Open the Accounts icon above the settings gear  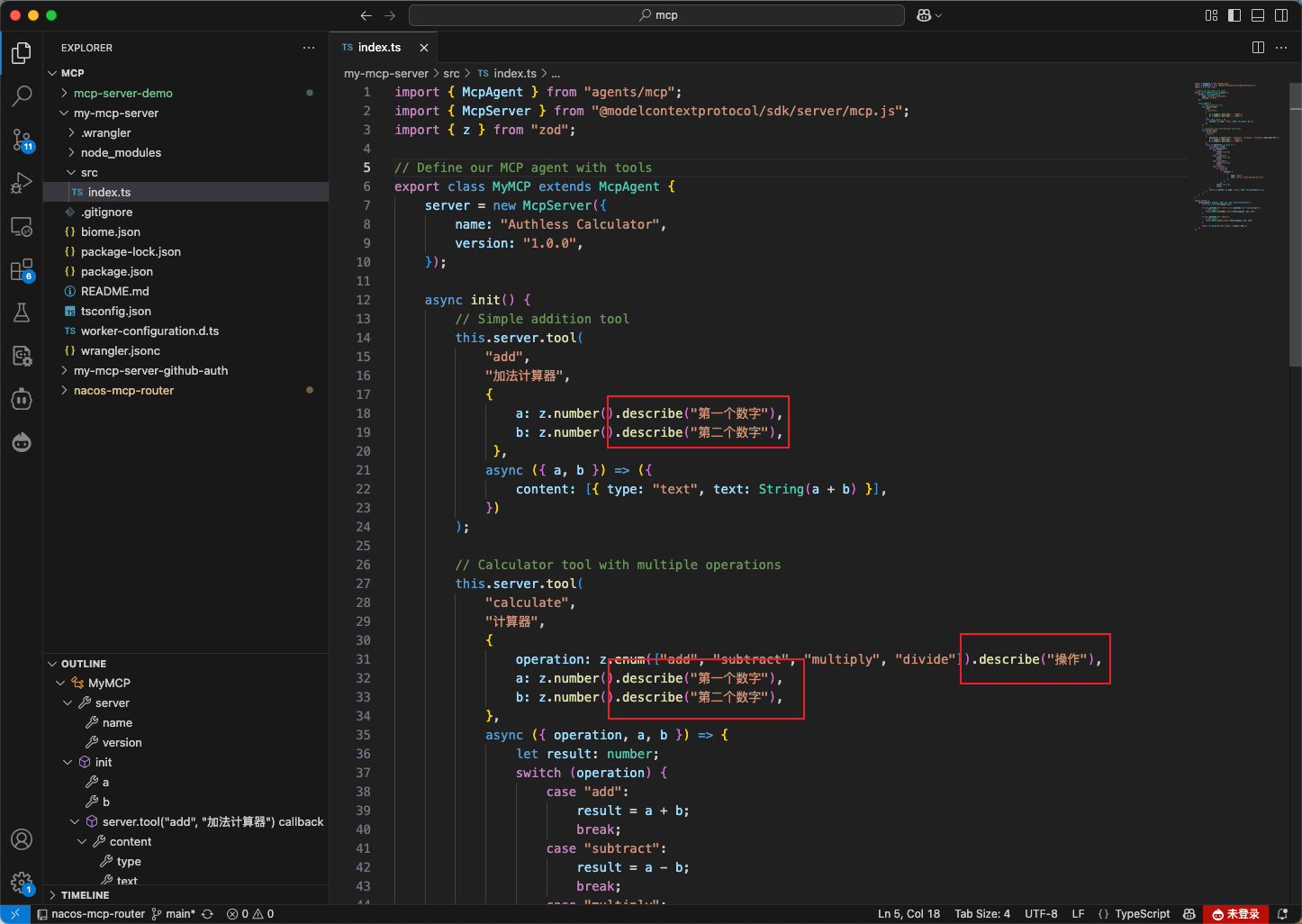(x=23, y=839)
